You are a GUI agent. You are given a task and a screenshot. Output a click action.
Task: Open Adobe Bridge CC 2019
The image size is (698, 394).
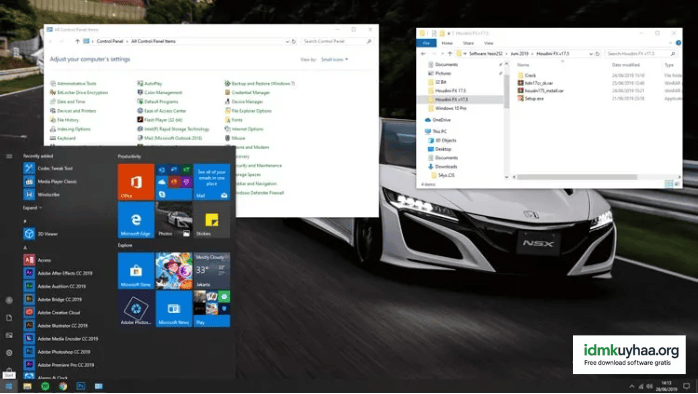[x=53, y=300]
